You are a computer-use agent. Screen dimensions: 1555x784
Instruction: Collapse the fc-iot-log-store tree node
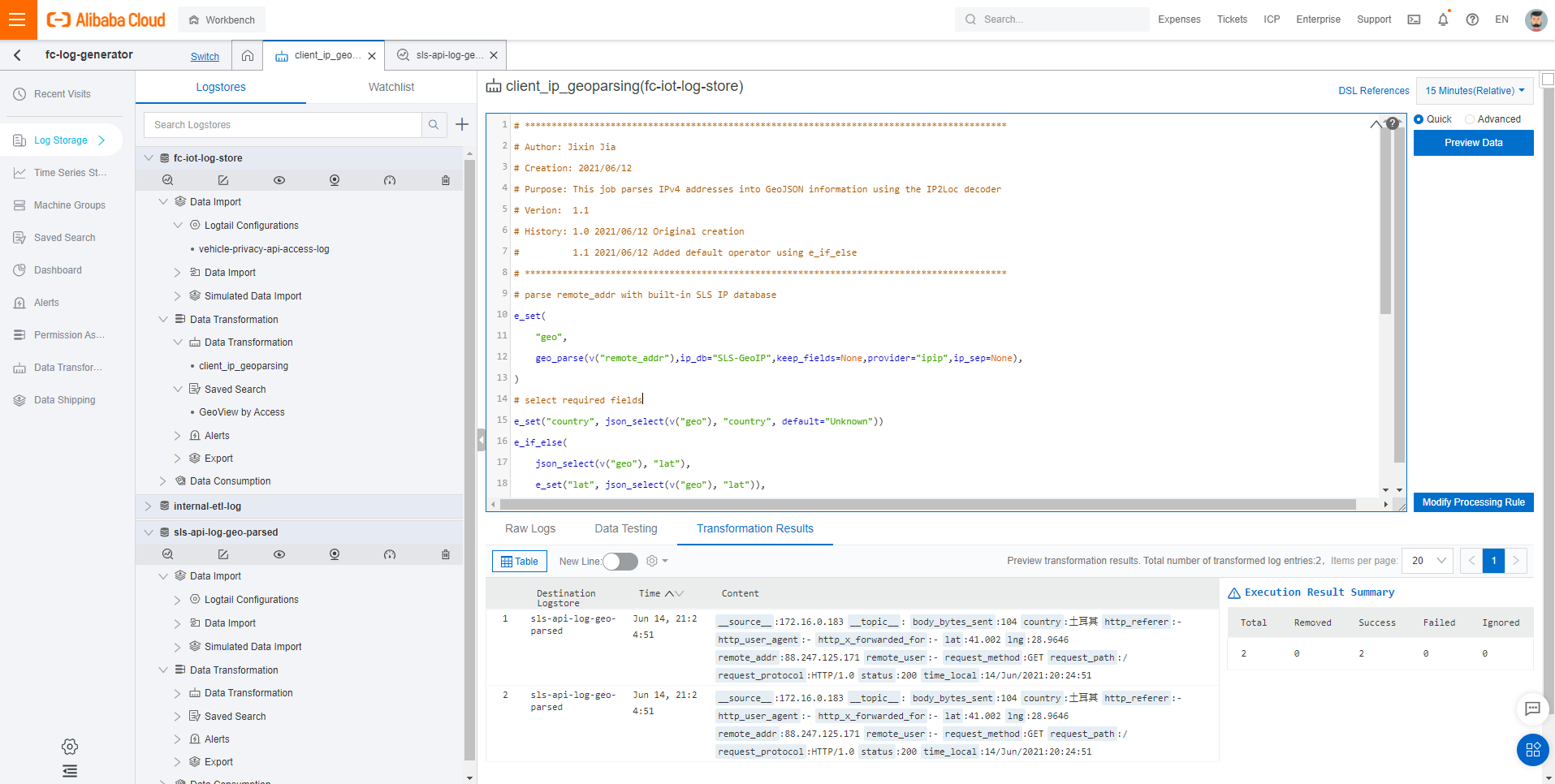(x=149, y=158)
